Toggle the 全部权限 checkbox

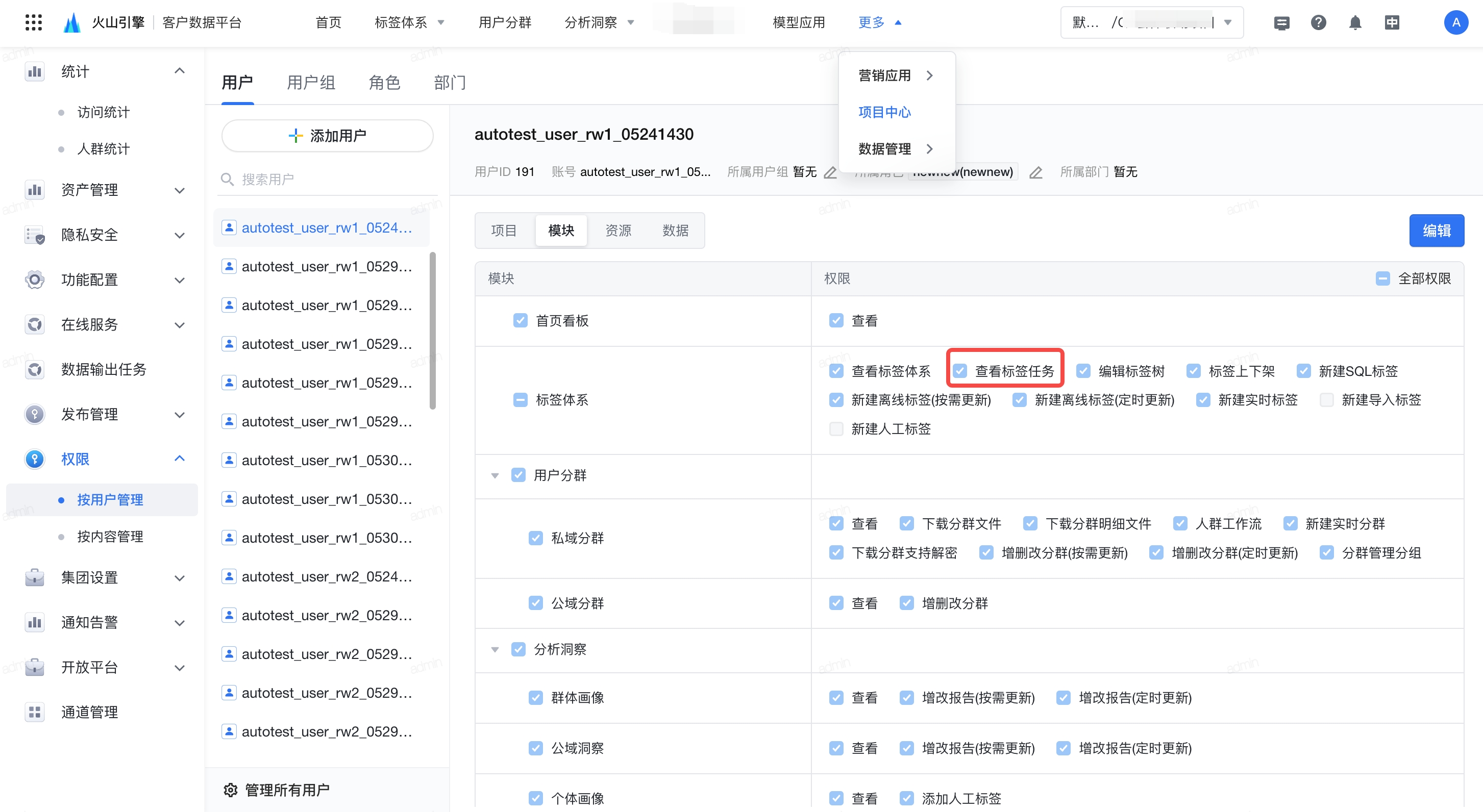(x=1383, y=278)
